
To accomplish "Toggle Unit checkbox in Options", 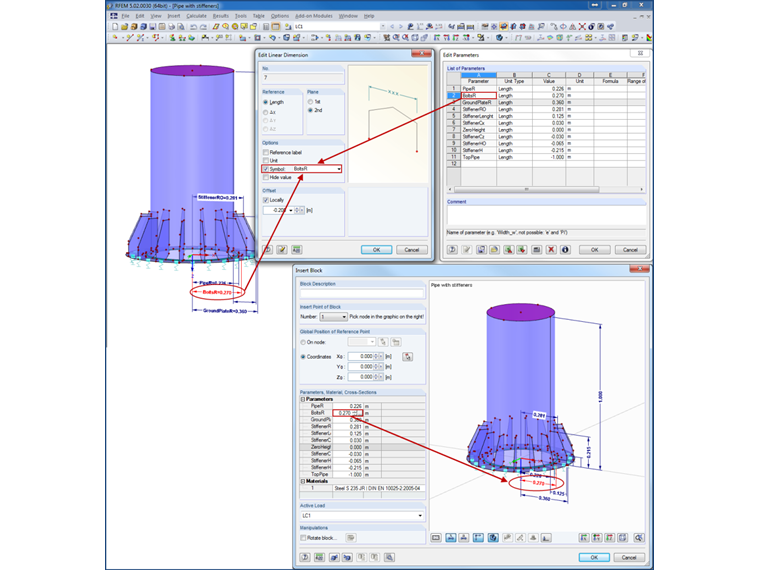I will 266,160.
